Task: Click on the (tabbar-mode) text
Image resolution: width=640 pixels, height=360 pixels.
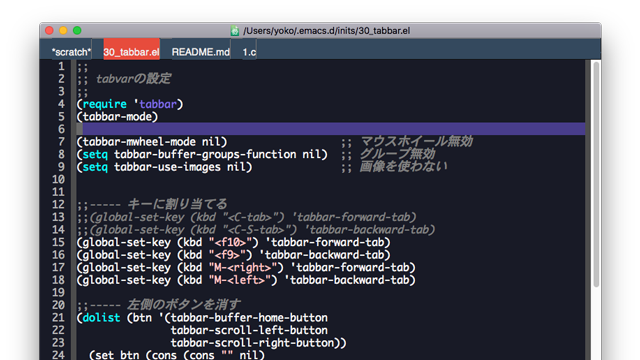Action: click(x=117, y=117)
